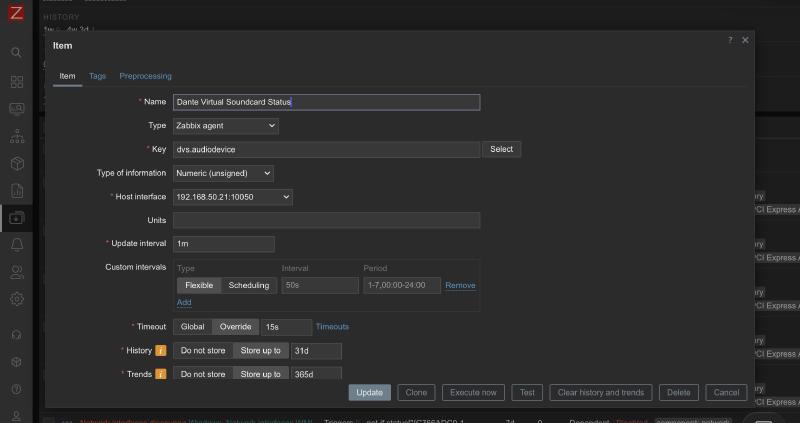Image resolution: width=800 pixels, height=423 pixels.
Task: Choose Do not store for History
Action: click(x=203, y=351)
